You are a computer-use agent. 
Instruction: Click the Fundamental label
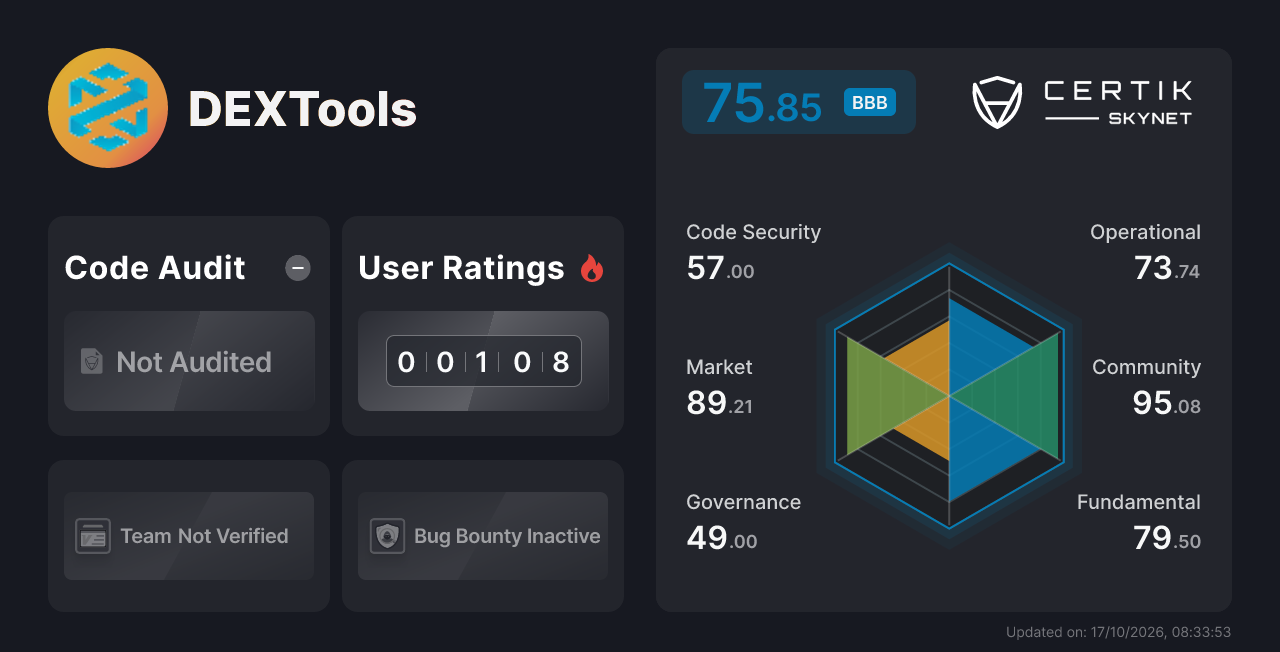1139,502
